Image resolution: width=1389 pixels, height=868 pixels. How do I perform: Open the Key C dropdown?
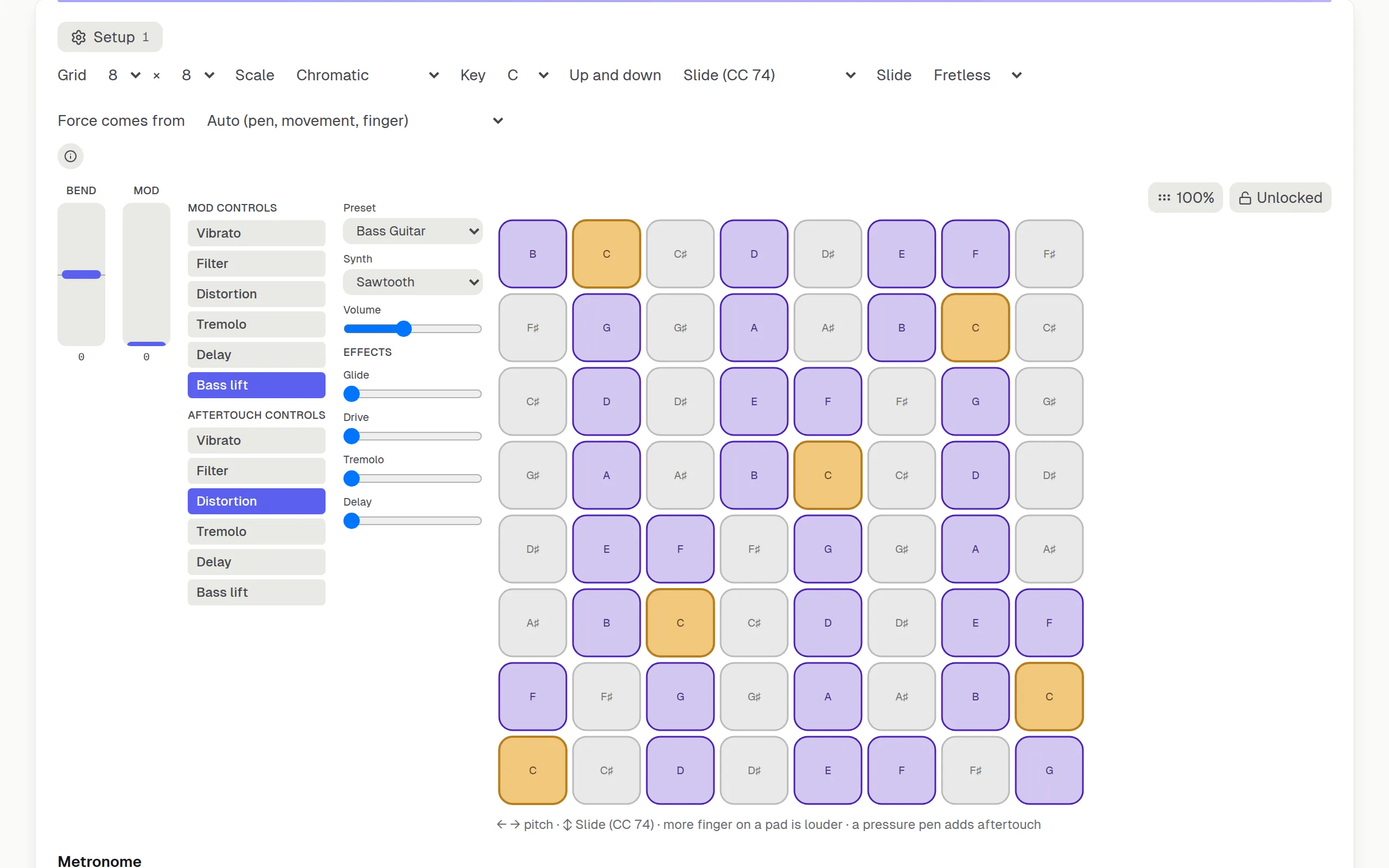[528, 75]
